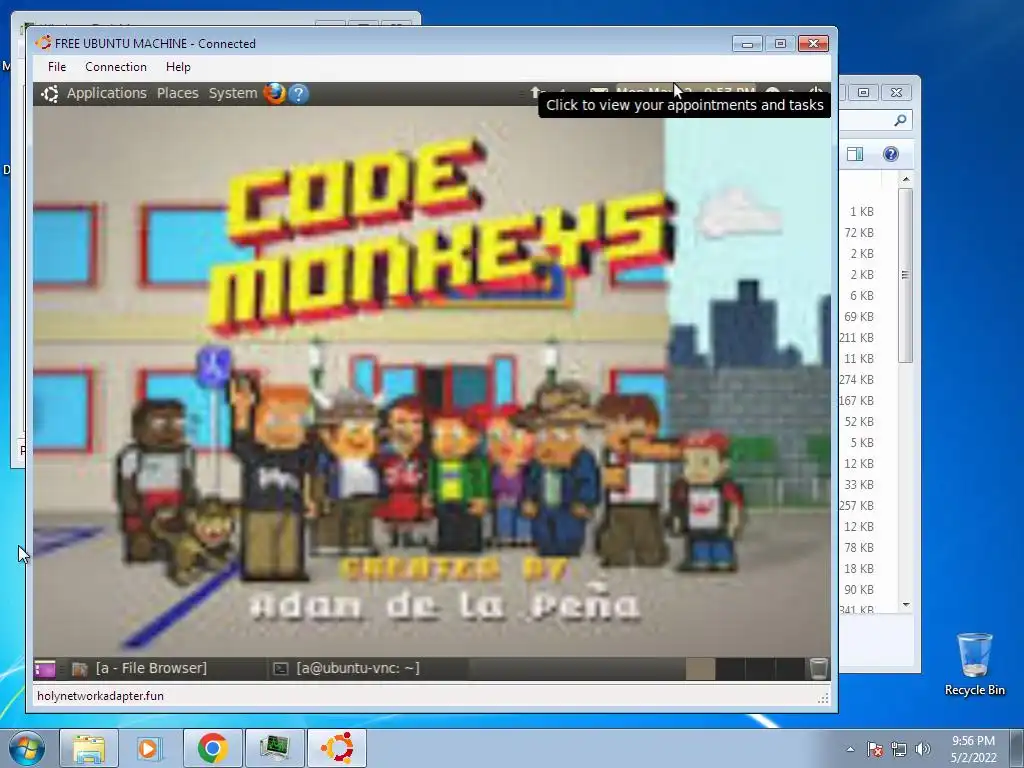Image resolution: width=1024 pixels, height=768 pixels.
Task: Select the 167 KB file size entry
Action: (x=857, y=400)
